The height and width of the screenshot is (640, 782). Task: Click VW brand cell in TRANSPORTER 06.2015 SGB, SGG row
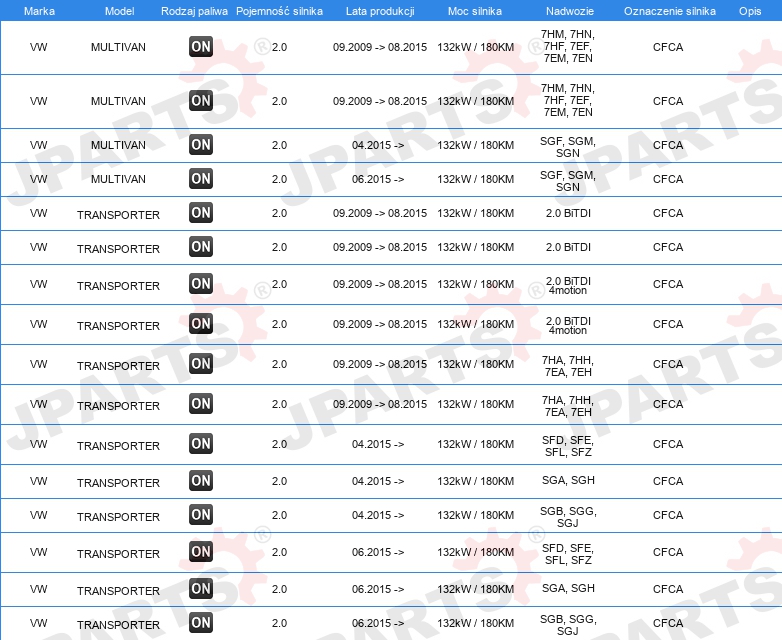pos(38,623)
